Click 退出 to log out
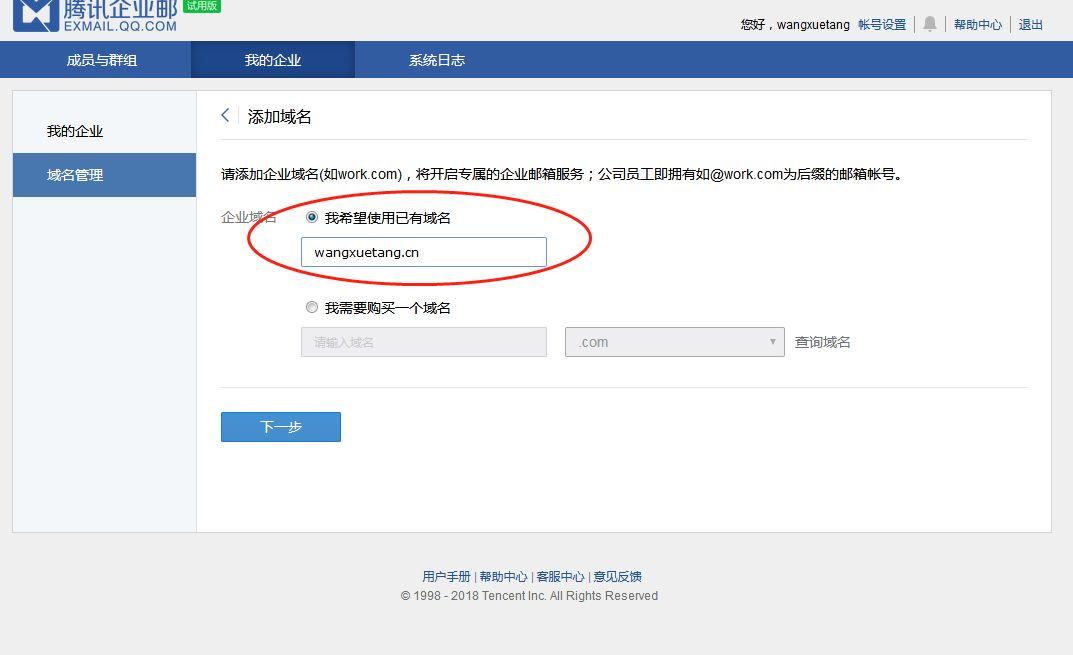Screen dimensions: 1073x655 1030,24
